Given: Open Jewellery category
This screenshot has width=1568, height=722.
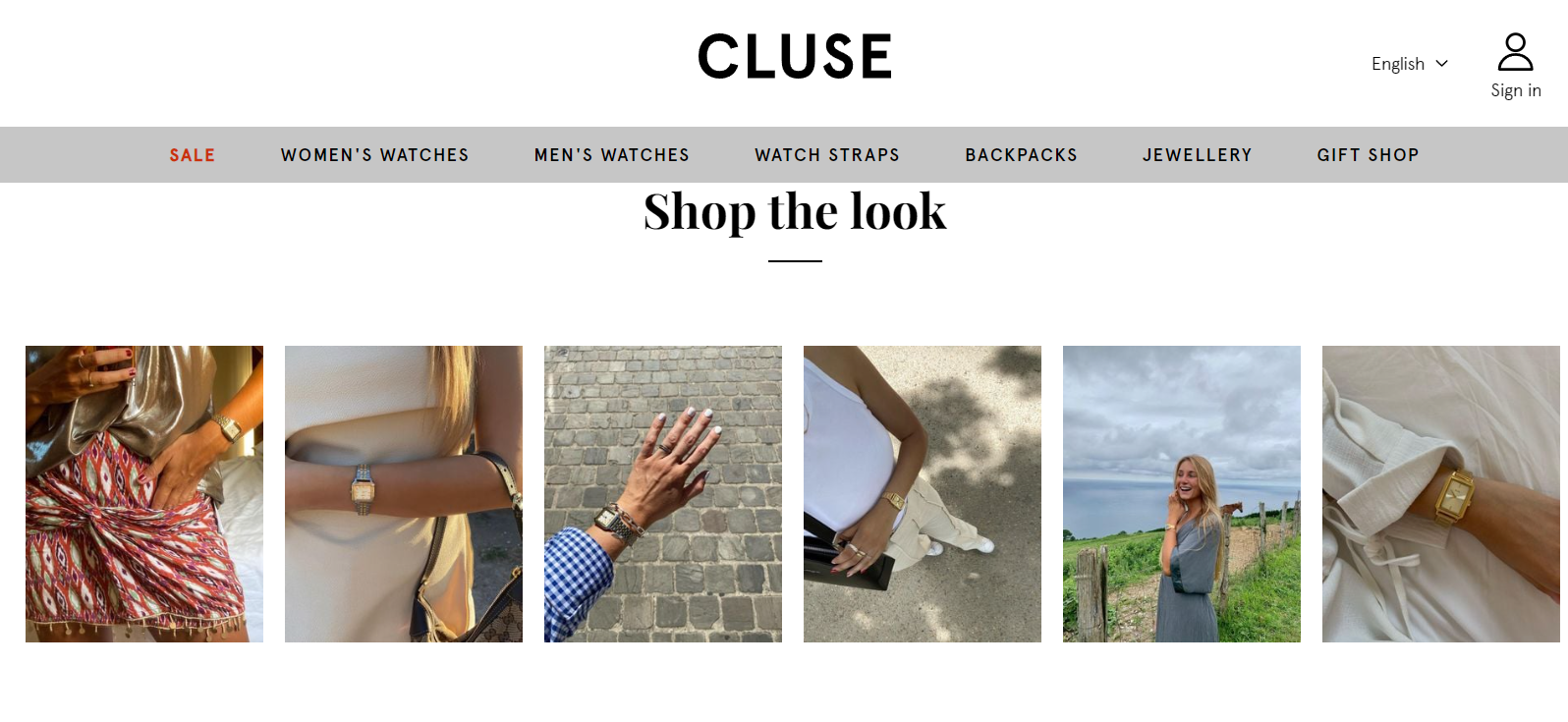Looking at the screenshot, I should click(1198, 155).
